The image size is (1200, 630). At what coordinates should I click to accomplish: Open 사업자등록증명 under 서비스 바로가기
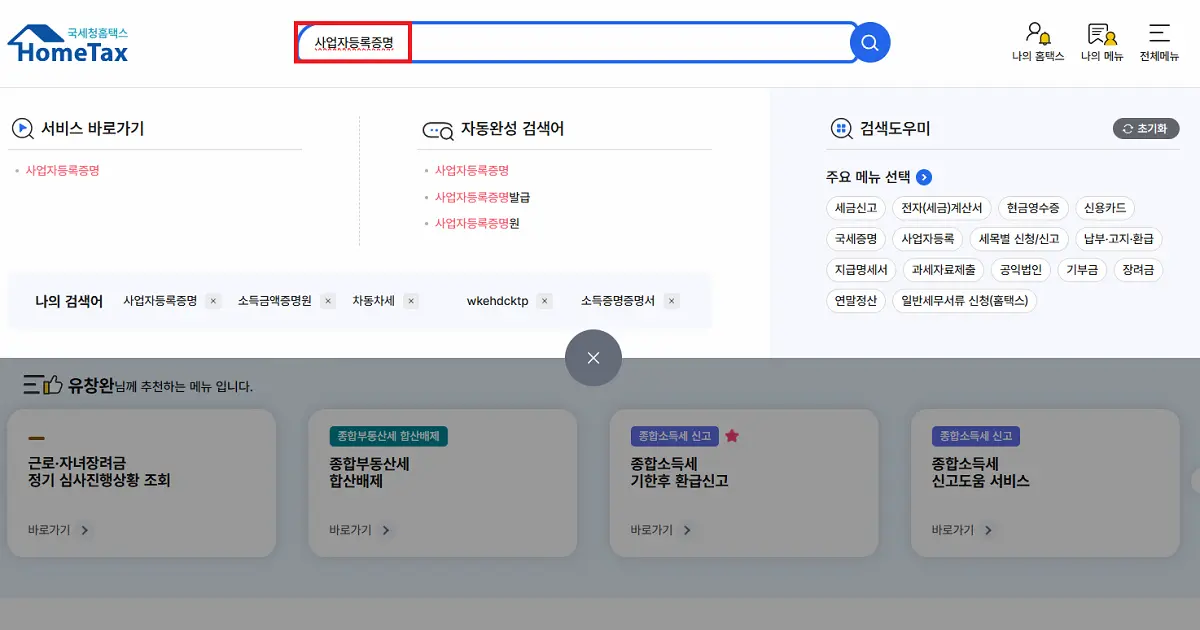[62, 171]
